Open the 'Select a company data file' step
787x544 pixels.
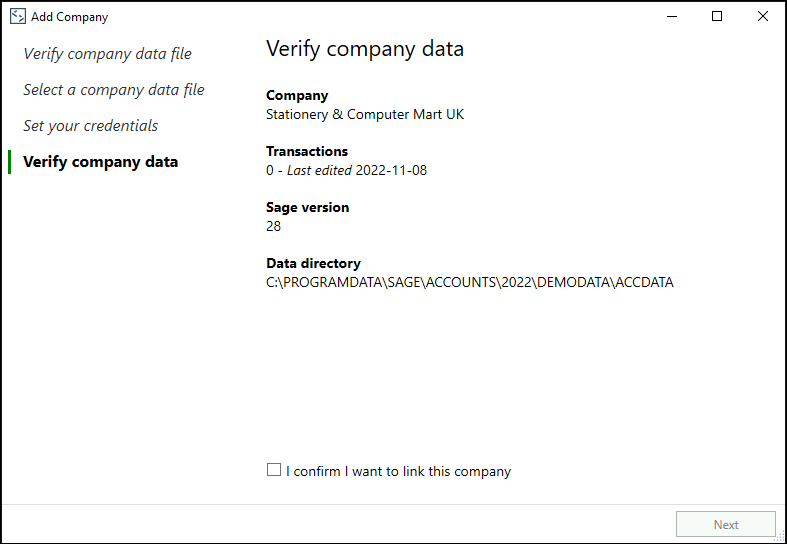point(114,90)
